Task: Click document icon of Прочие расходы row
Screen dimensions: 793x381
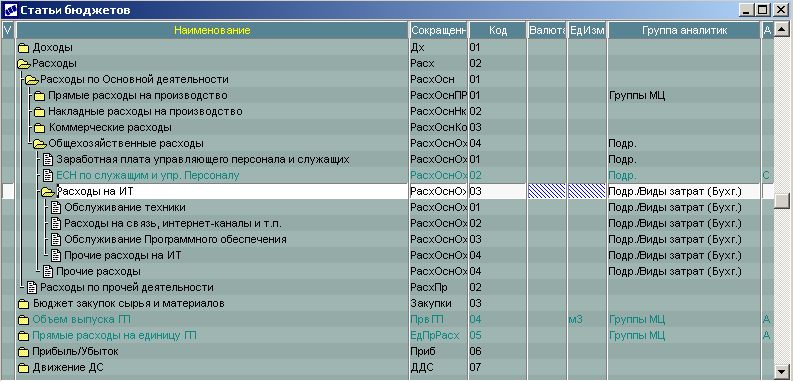Action: tap(48, 272)
